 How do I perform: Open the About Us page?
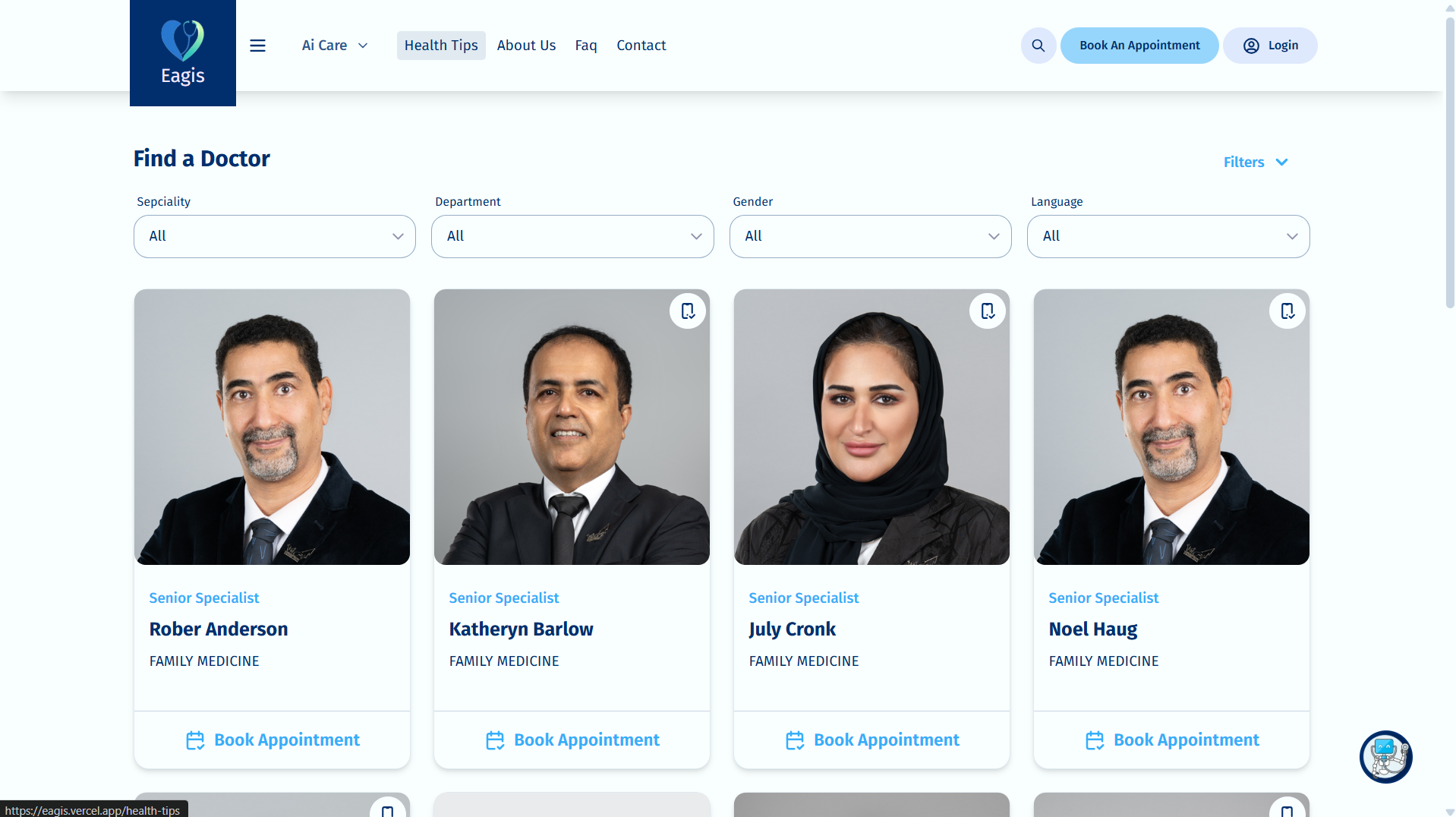click(526, 46)
